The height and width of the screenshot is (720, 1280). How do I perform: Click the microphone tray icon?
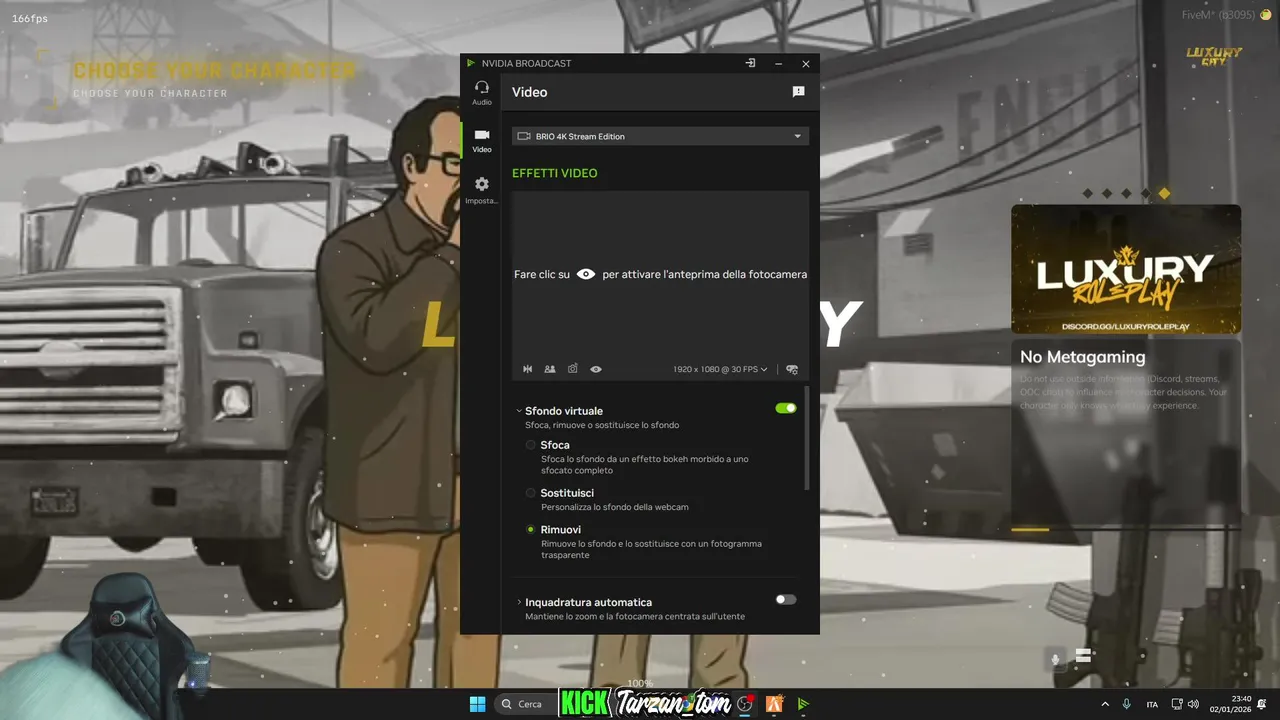1127,704
